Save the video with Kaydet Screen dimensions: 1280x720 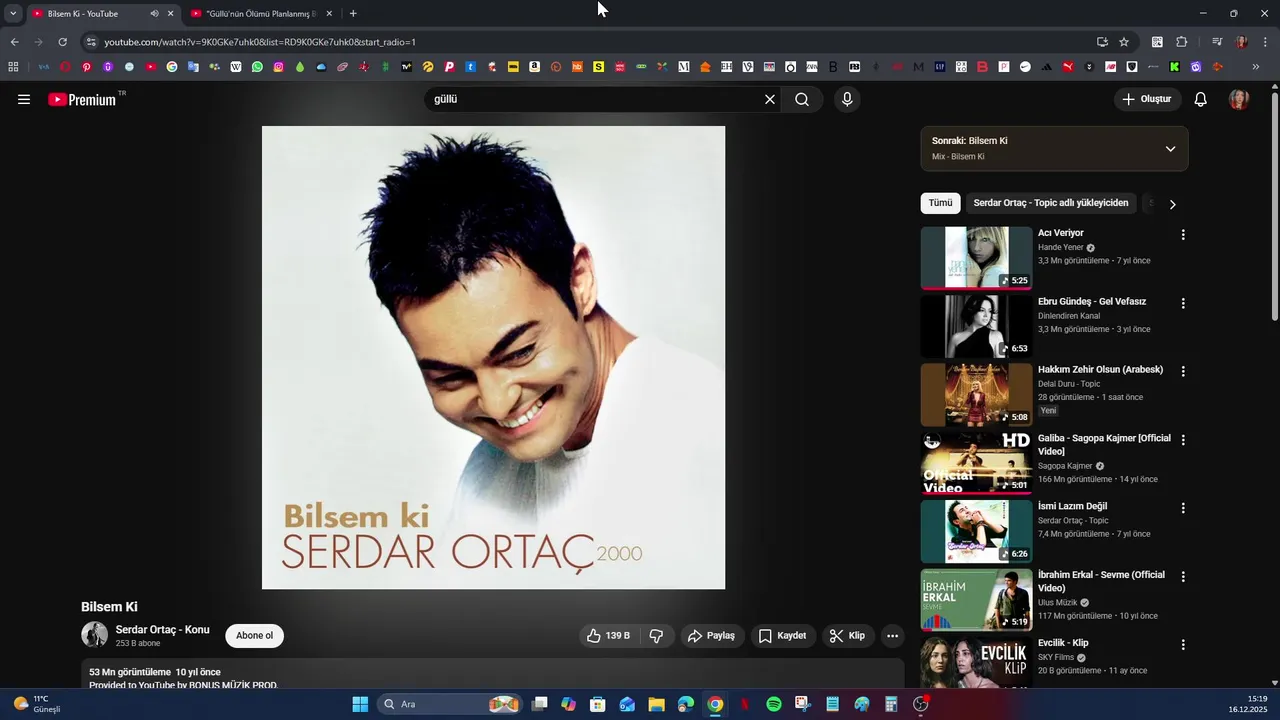782,636
